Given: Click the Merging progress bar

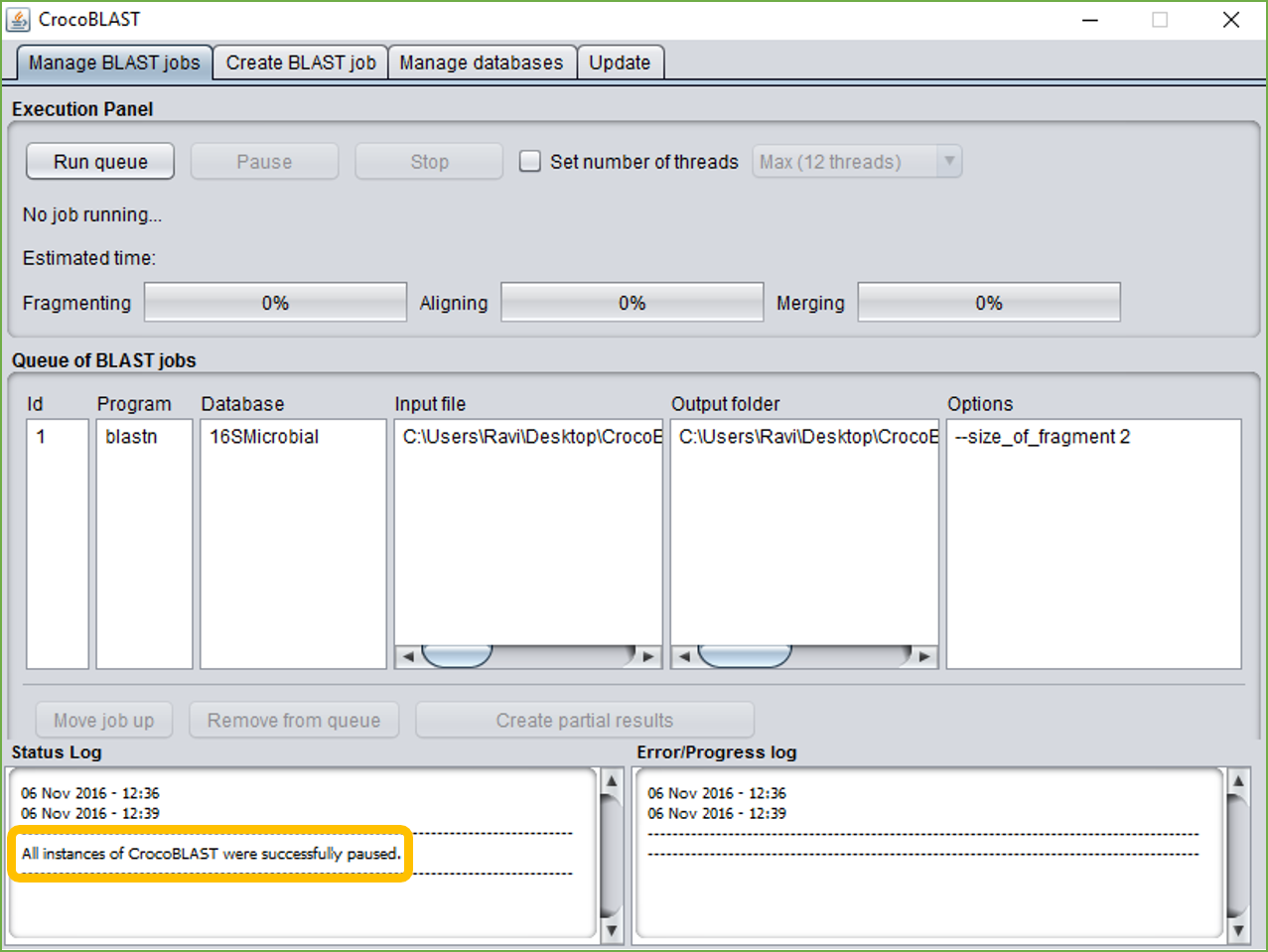Looking at the screenshot, I should tap(989, 303).
